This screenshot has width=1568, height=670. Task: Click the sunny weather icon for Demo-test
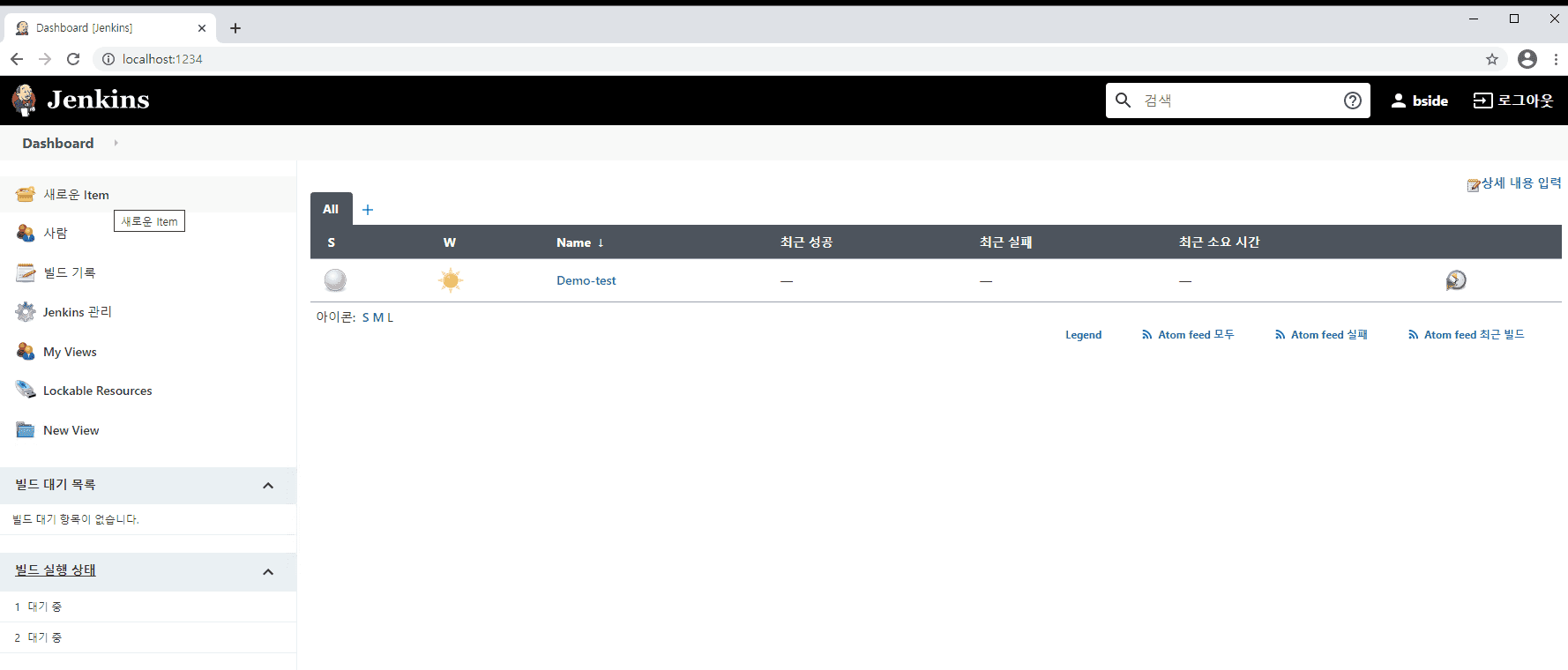[x=451, y=280]
